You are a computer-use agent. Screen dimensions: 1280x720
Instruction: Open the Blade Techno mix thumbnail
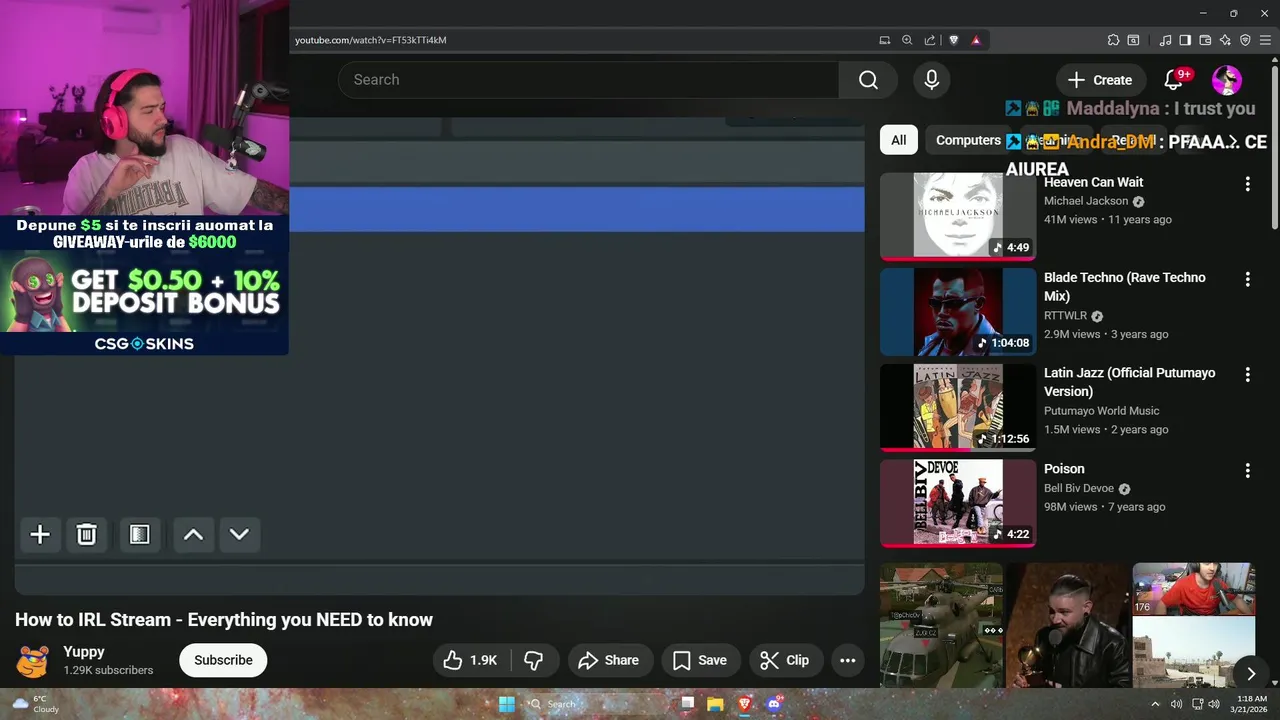958,311
